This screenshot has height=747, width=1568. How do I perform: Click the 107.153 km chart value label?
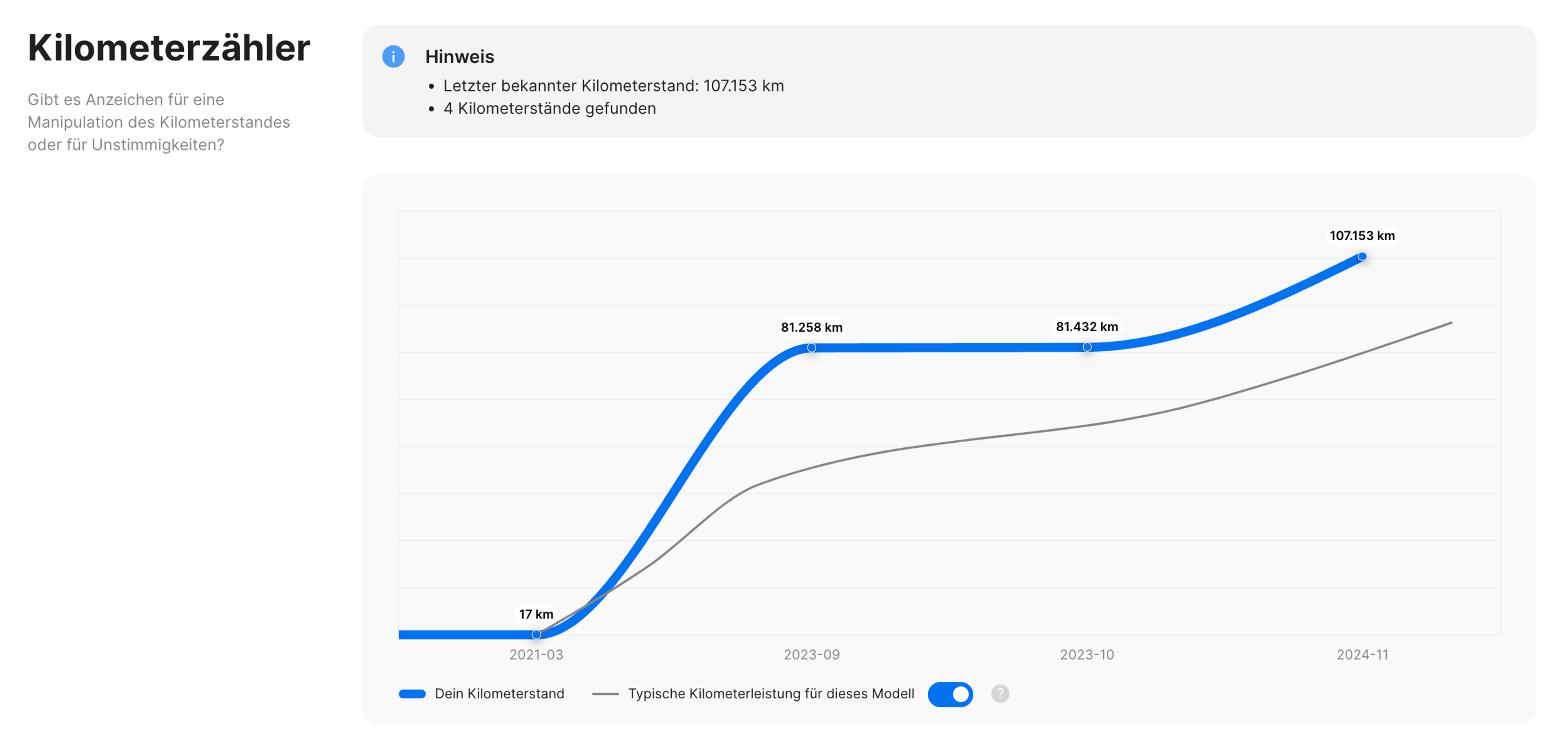click(x=1362, y=236)
